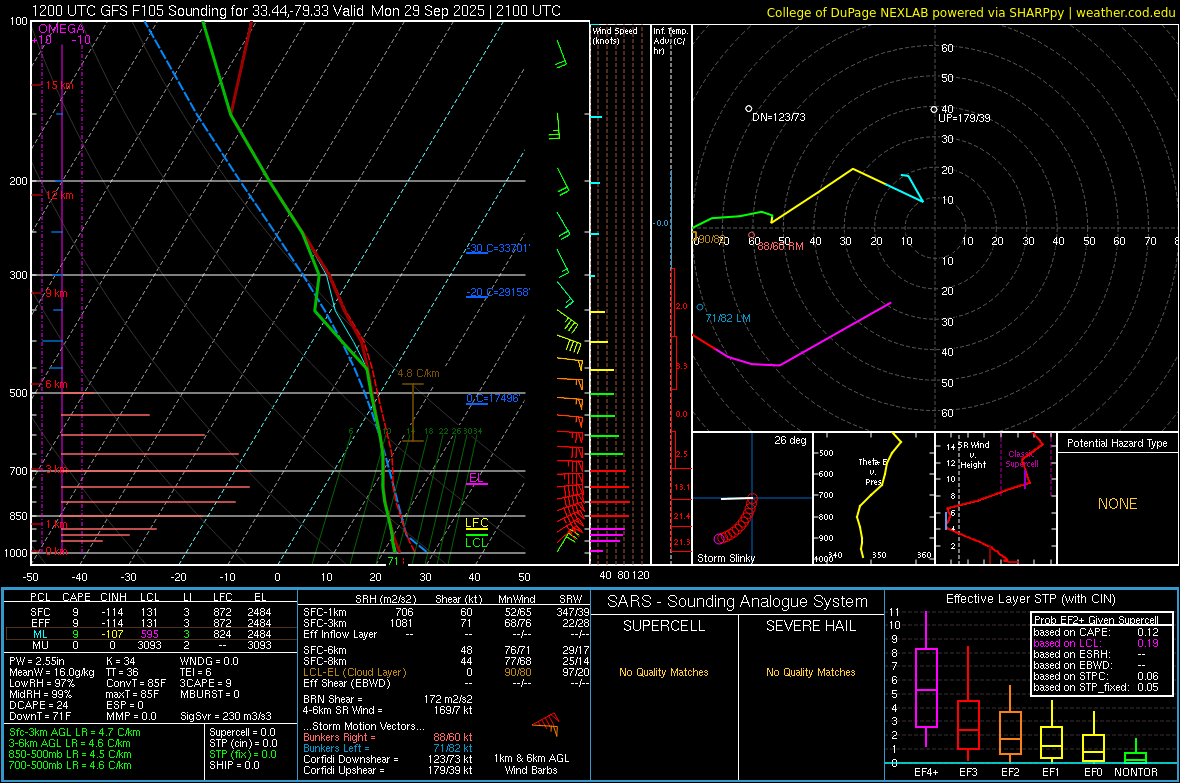Click the ConvT = 85F value
This screenshot has height=783, width=1180.
[136, 684]
